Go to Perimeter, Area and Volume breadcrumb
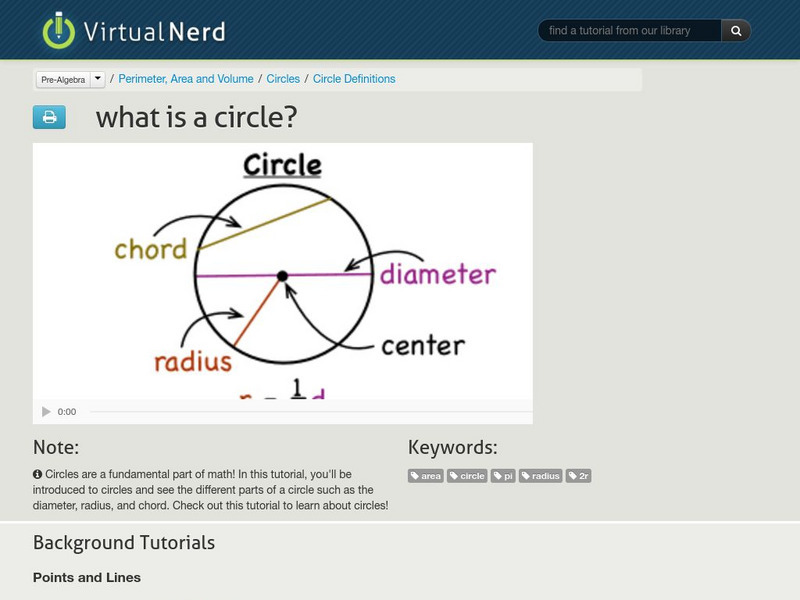This screenshot has width=800, height=600. tap(187, 79)
